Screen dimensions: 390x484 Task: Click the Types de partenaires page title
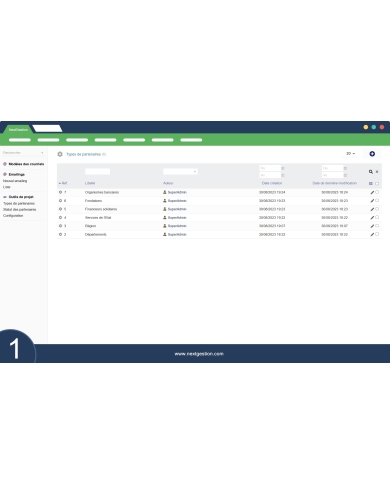click(x=83, y=154)
